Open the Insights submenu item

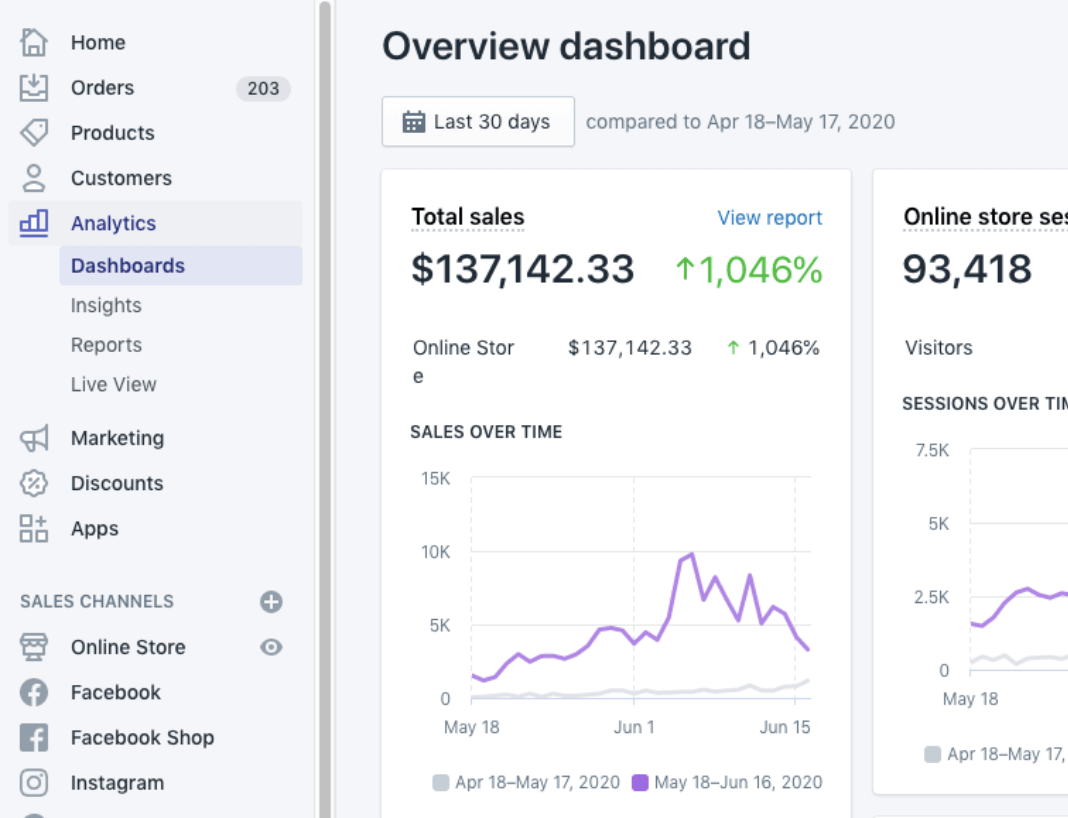[x=106, y=306]
